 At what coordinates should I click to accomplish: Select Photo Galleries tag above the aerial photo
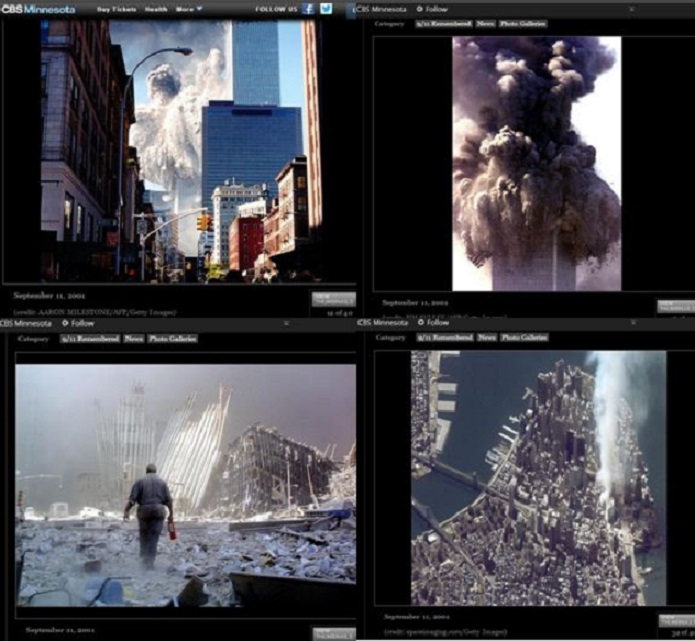click(x=526, y=338)
